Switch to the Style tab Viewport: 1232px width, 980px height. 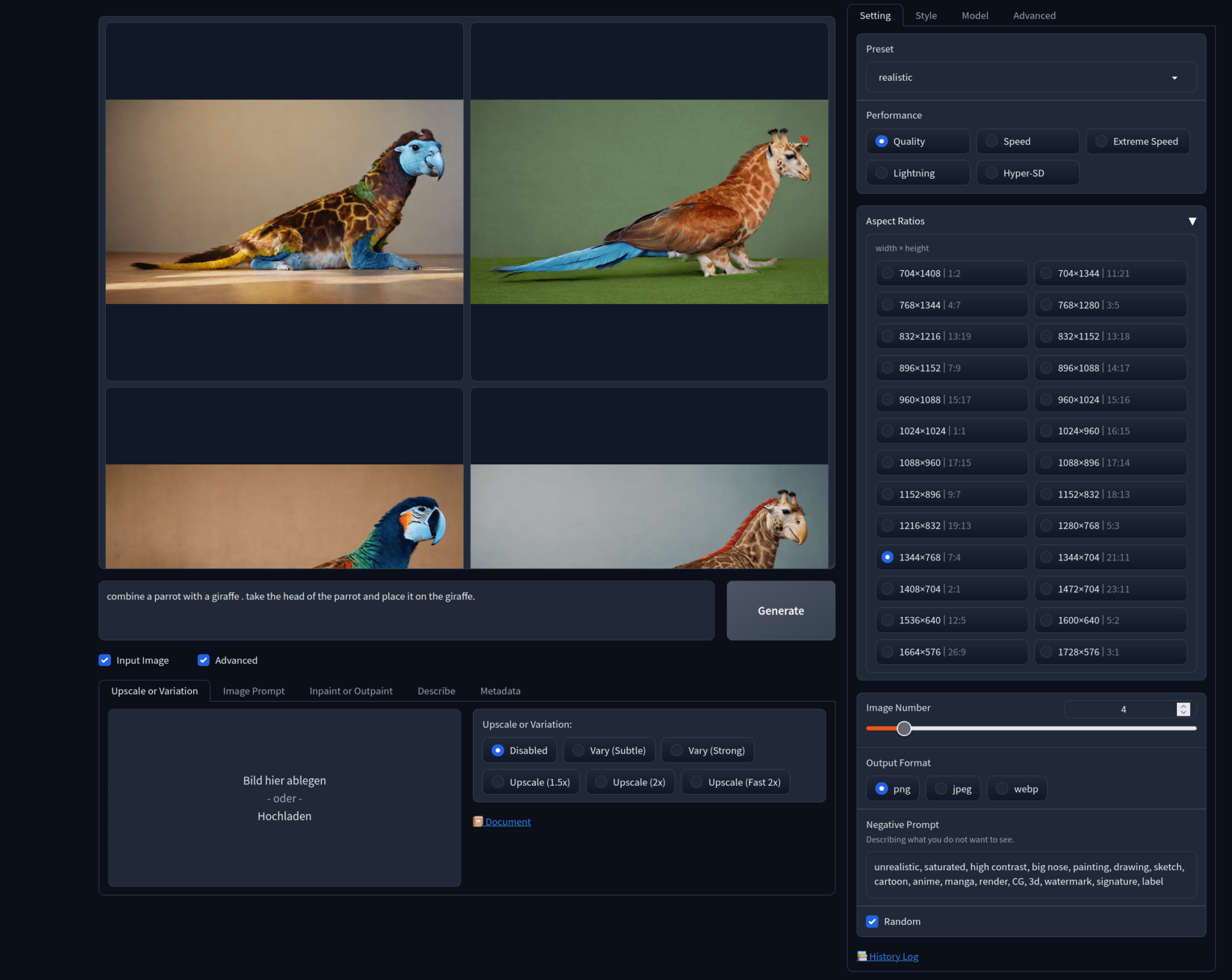925,15
